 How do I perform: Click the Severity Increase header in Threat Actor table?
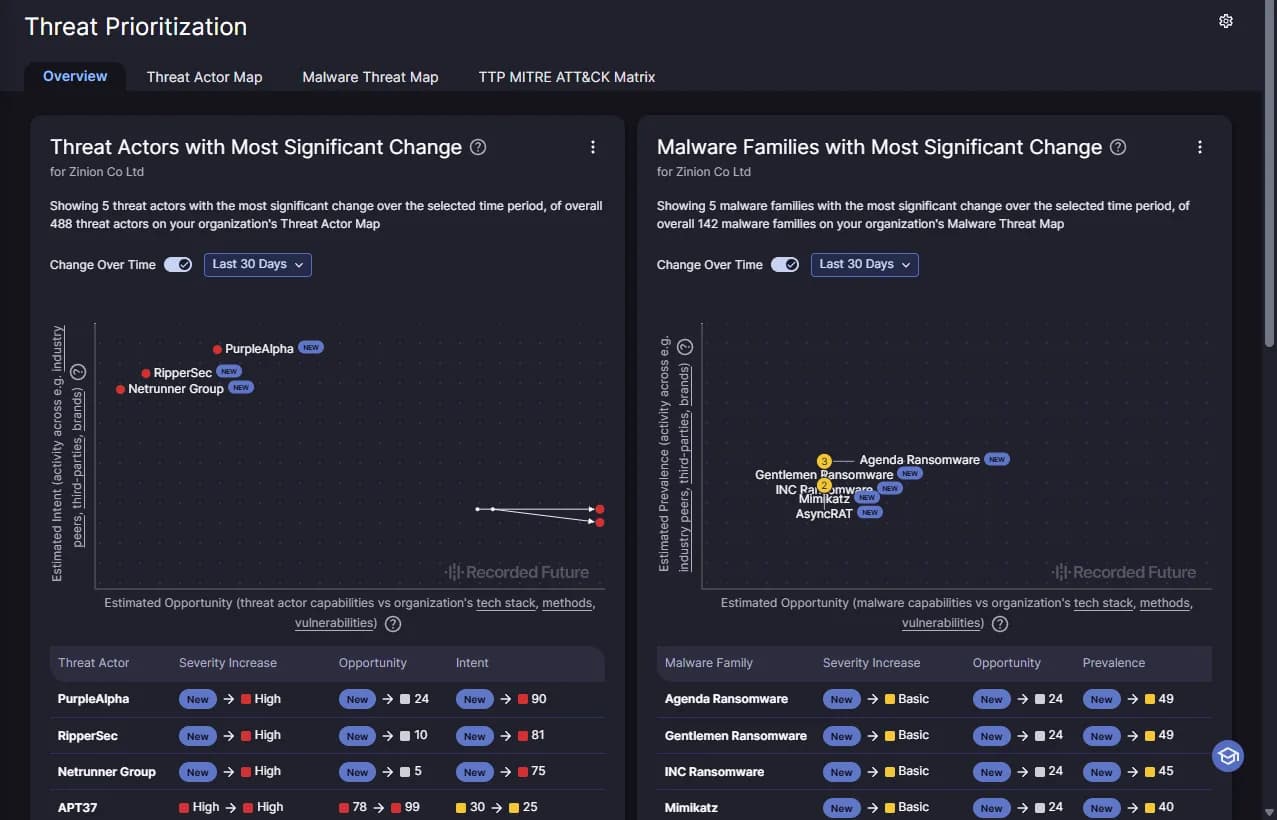[x=228, y=663]
